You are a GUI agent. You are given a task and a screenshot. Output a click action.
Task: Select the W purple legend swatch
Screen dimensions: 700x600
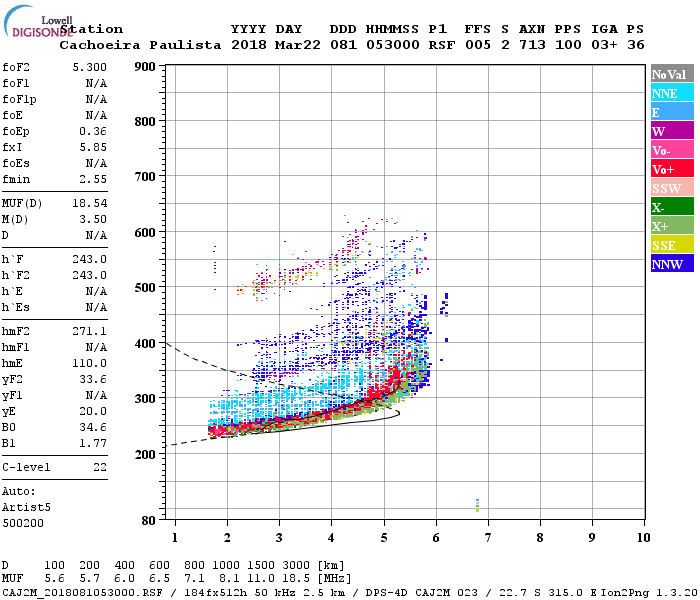(672, 131)
